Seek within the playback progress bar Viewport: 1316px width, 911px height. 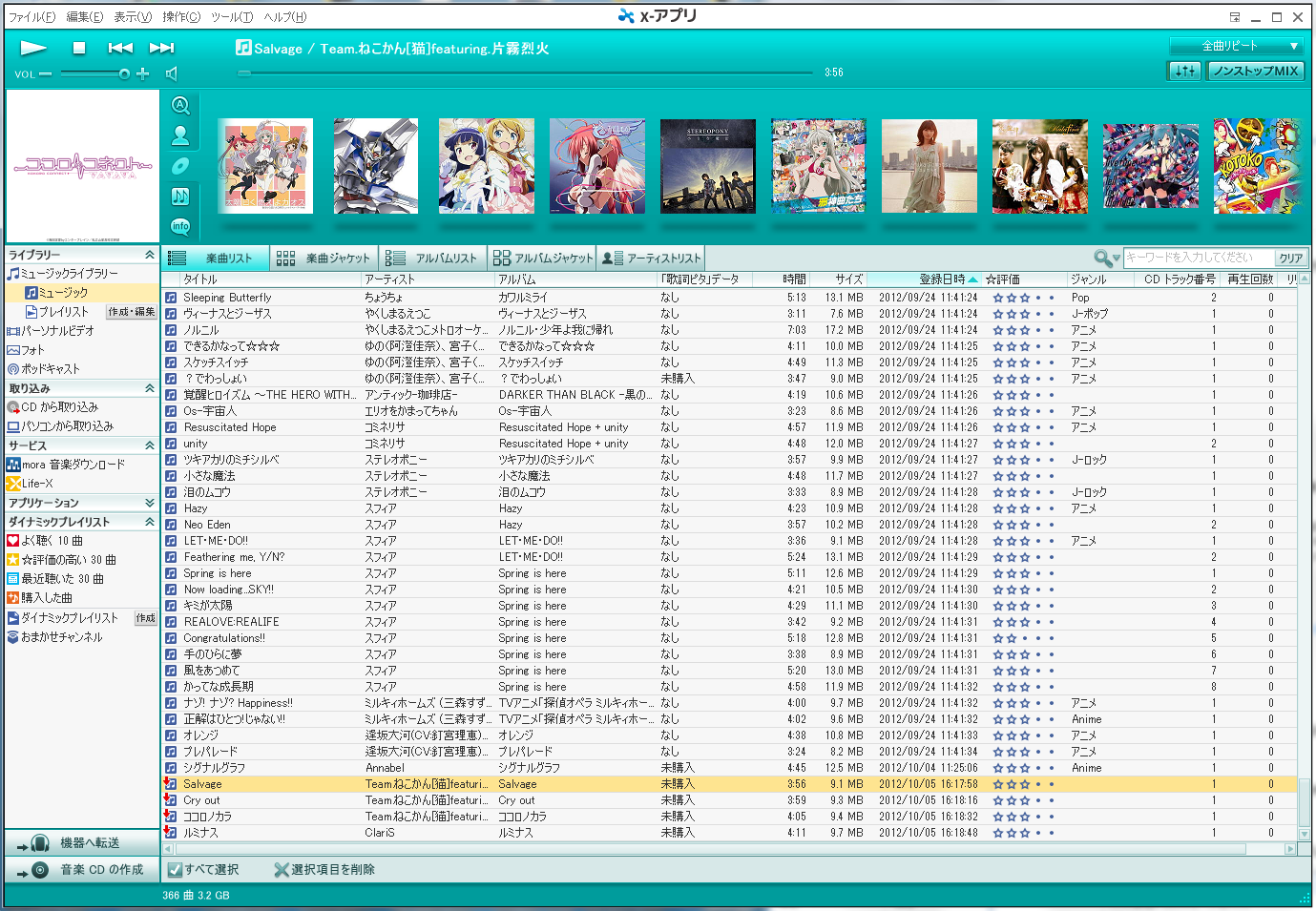(525, 72)
